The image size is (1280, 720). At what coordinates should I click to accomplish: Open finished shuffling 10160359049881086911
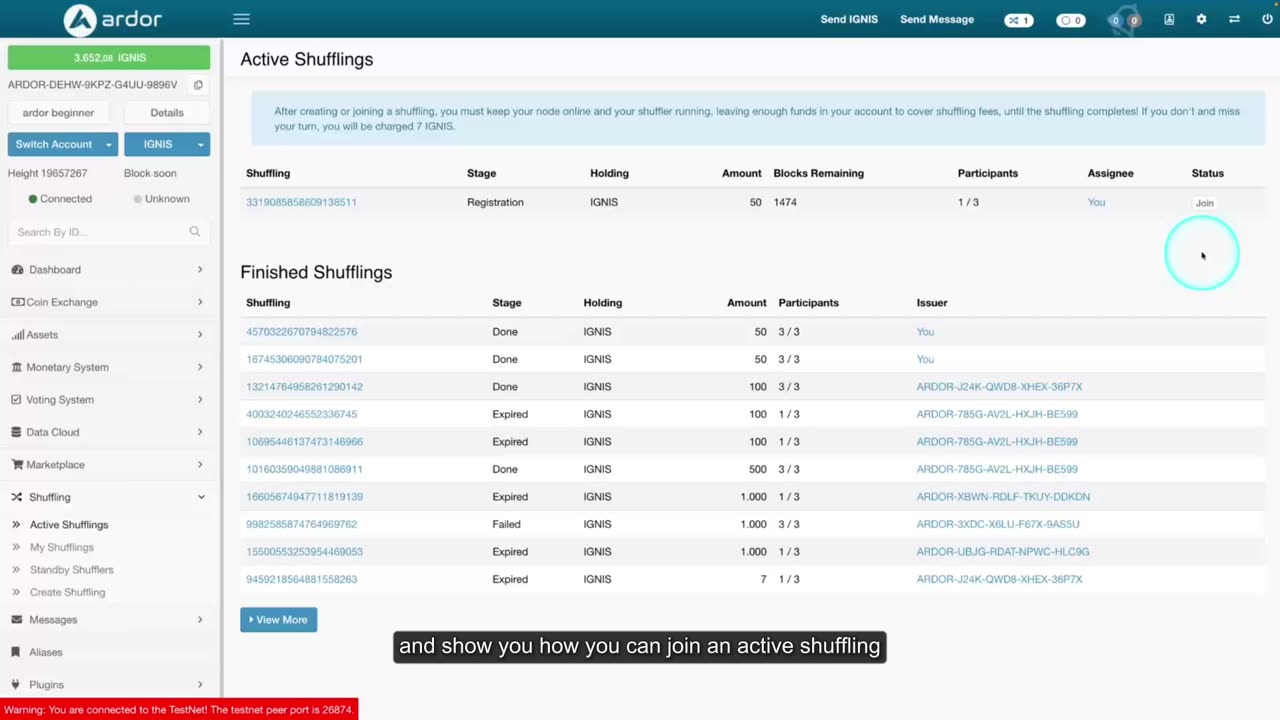coord(304,469)
